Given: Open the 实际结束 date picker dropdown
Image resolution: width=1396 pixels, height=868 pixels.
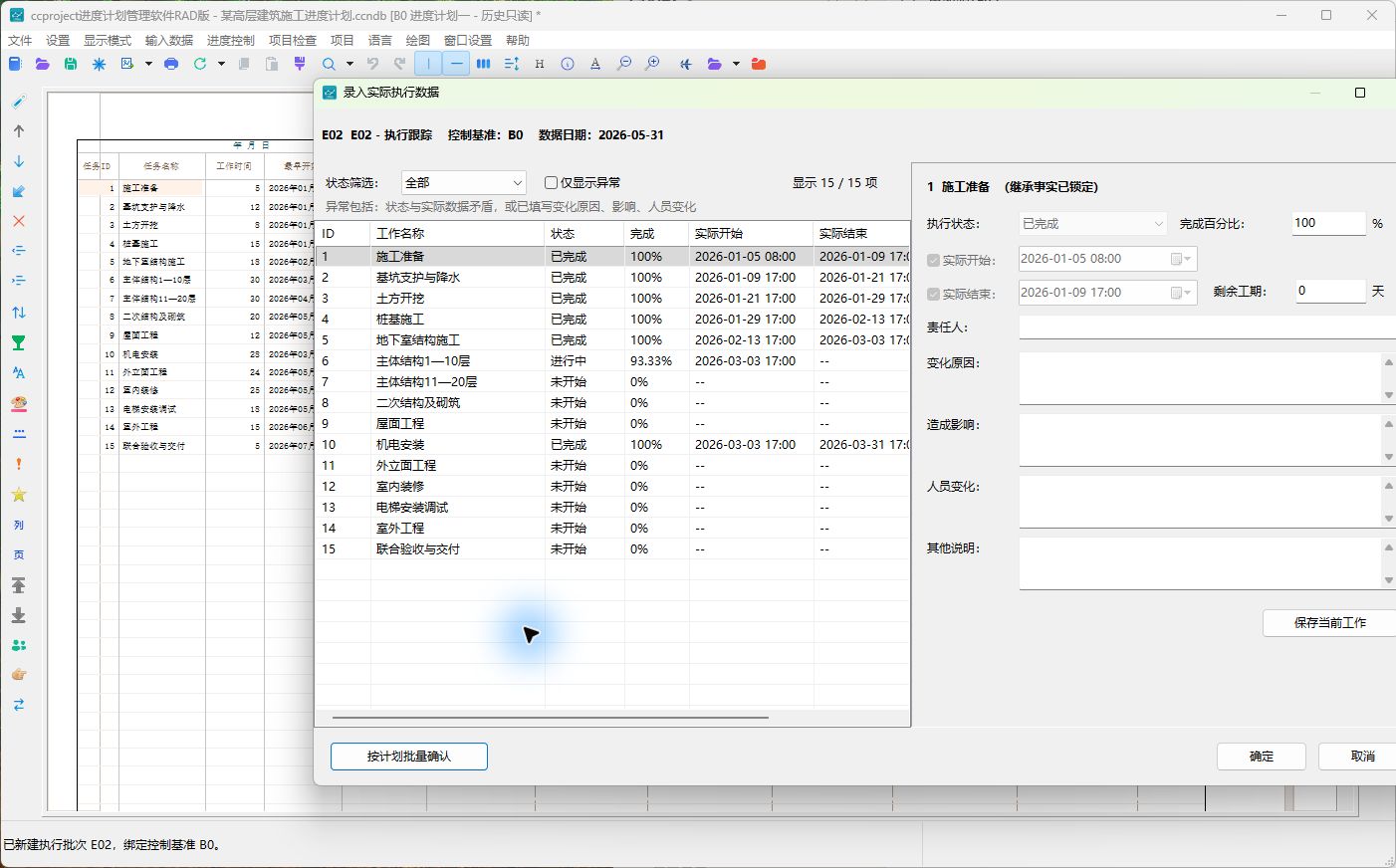Looking at the screenshot, I should (1181, 293).
